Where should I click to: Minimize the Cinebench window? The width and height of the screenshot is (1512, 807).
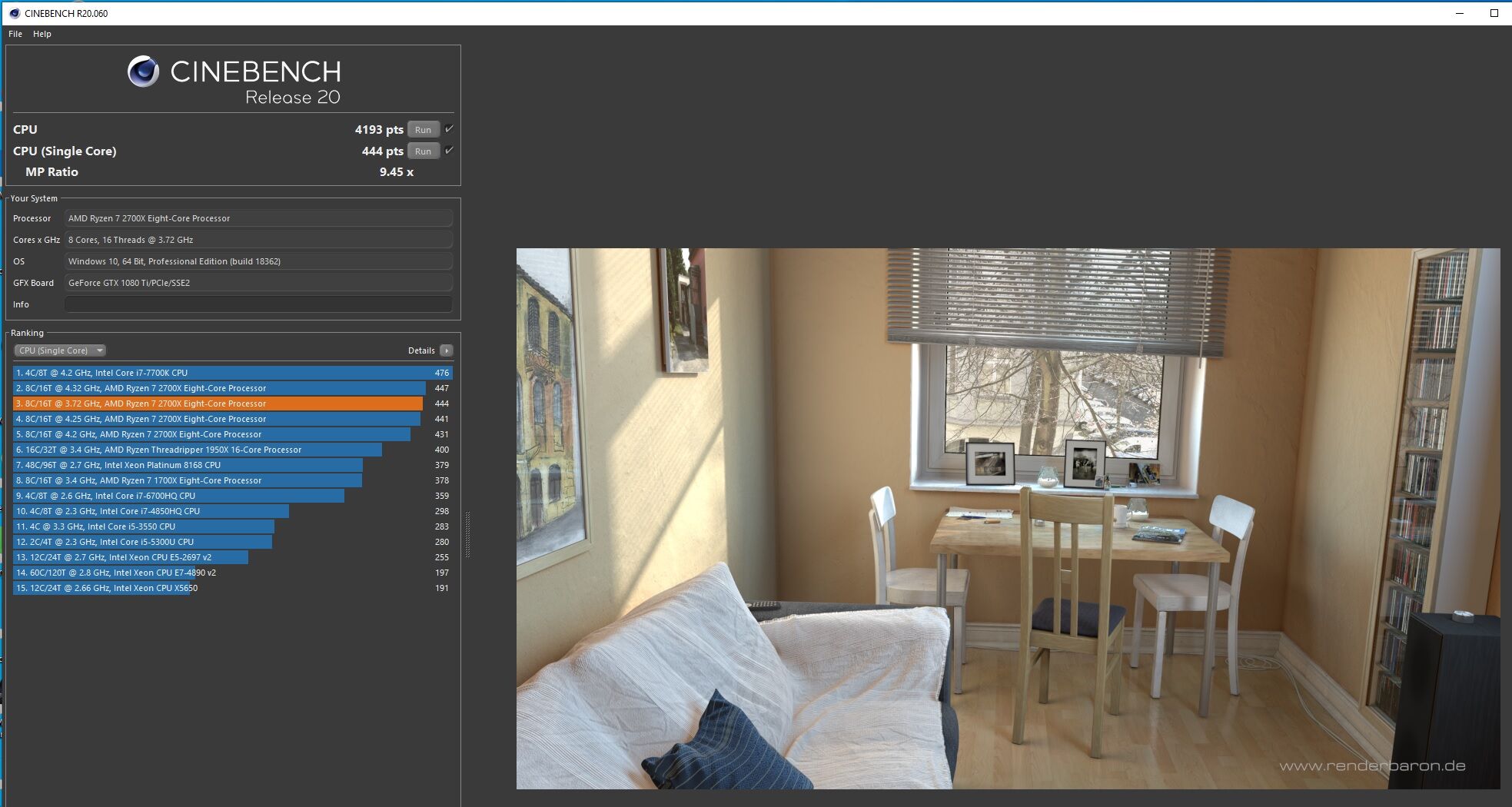[1460, 13]
